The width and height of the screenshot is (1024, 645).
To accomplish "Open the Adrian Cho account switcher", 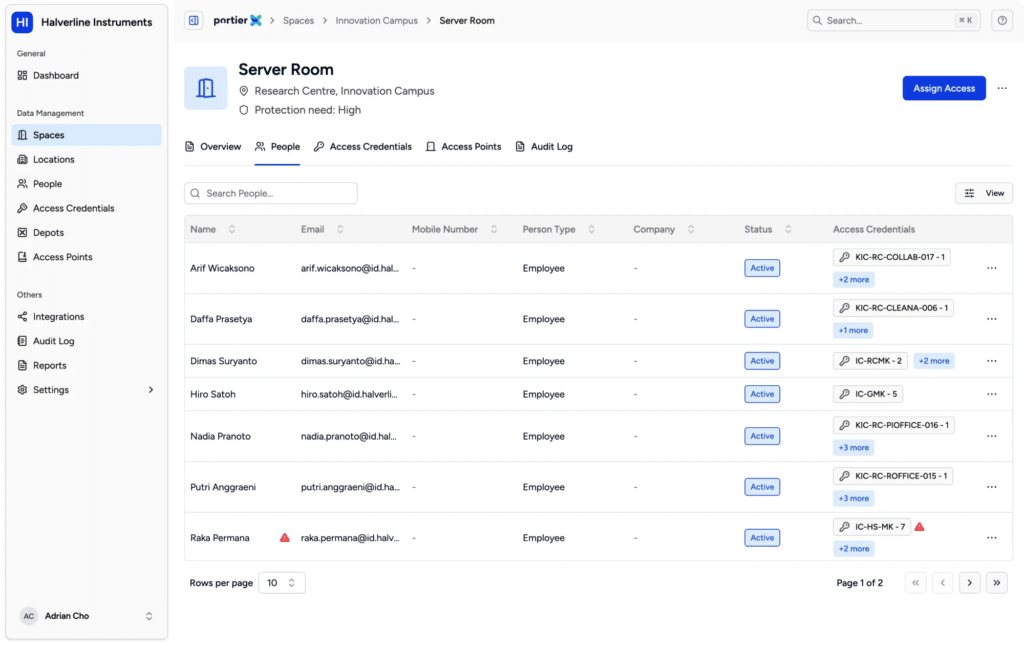I will 86,616.
